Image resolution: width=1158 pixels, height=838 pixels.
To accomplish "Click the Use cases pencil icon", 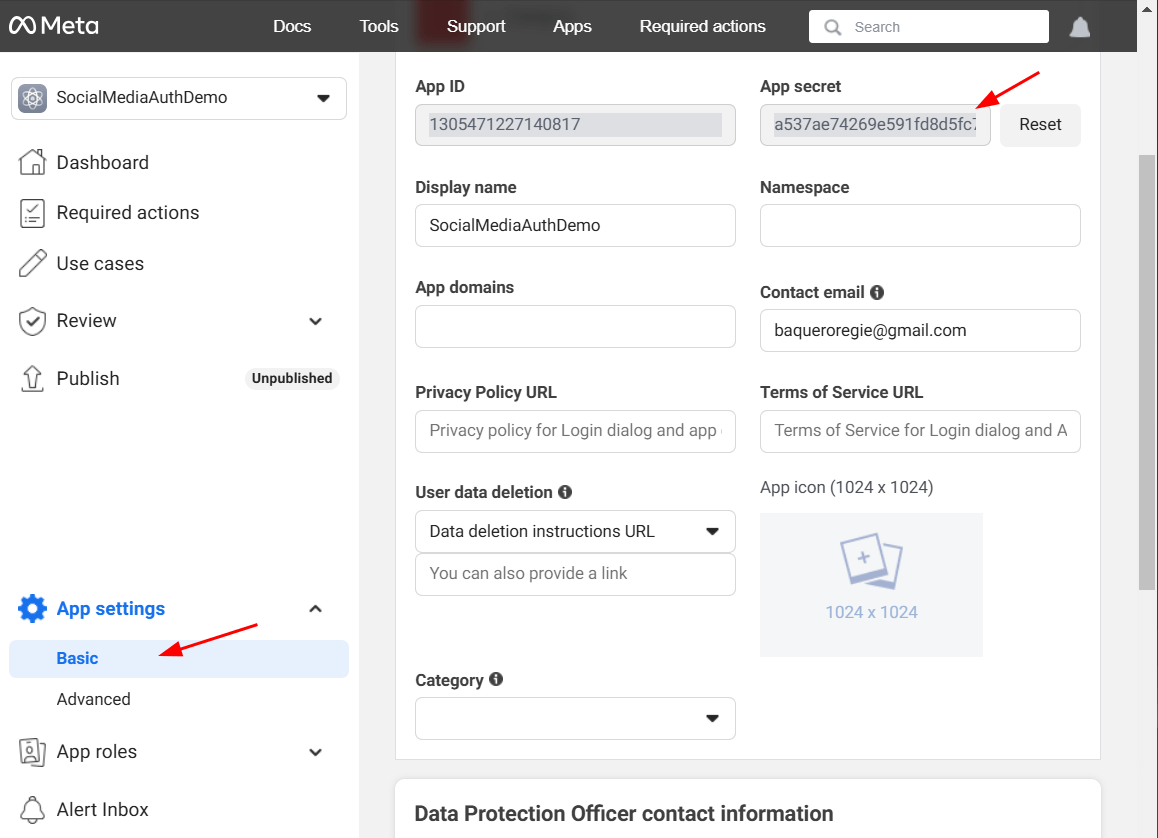I will (31, 263).
